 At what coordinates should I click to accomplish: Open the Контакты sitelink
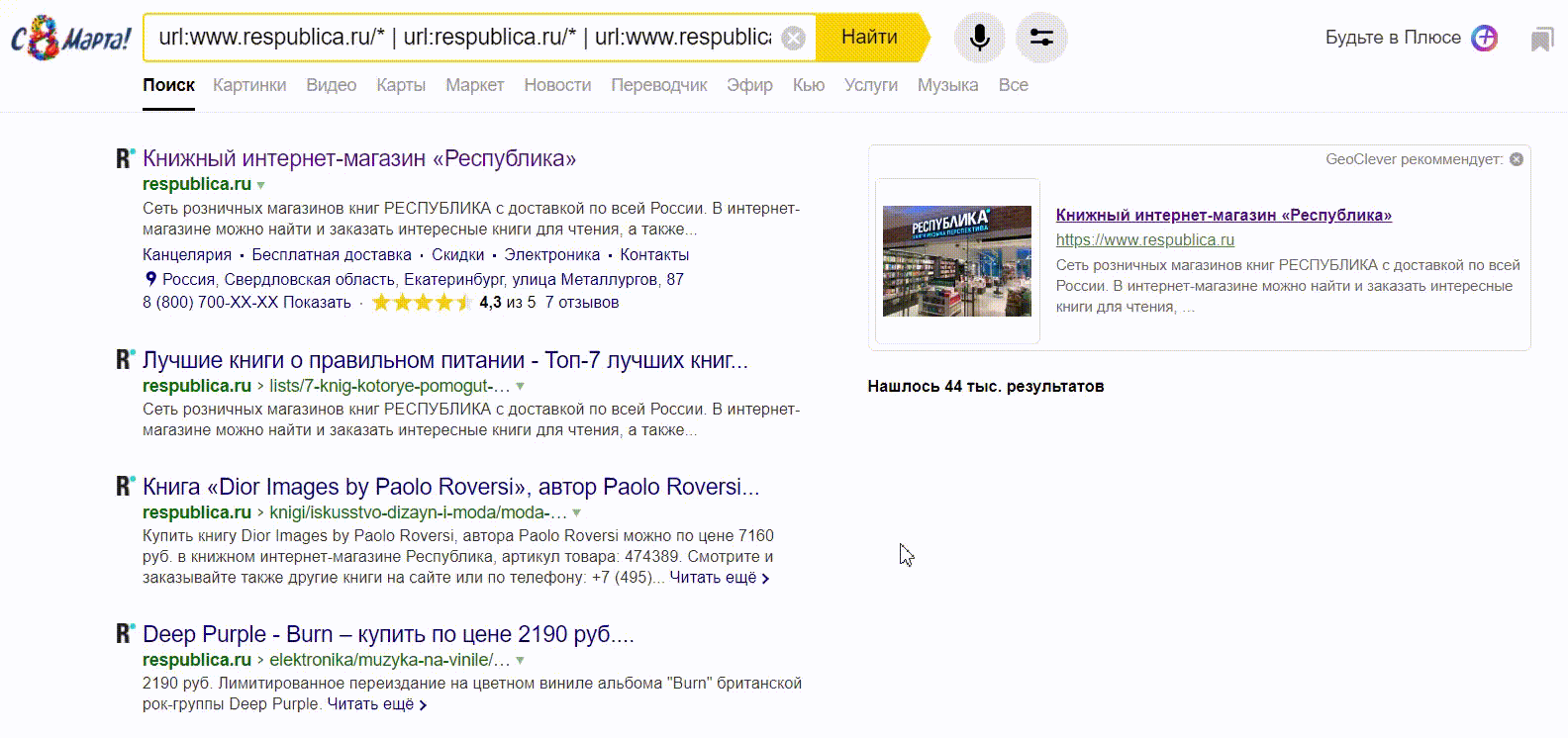[x=654, y=254]
